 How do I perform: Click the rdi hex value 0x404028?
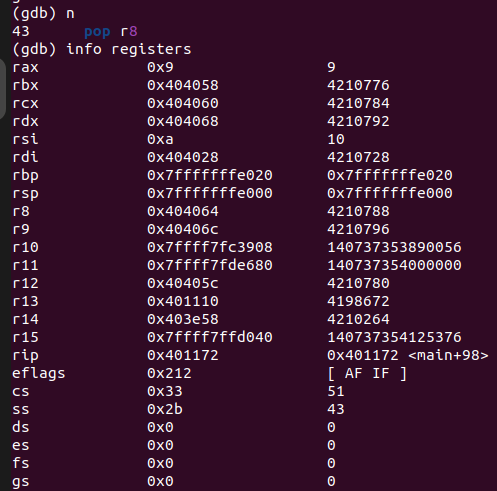183,157
